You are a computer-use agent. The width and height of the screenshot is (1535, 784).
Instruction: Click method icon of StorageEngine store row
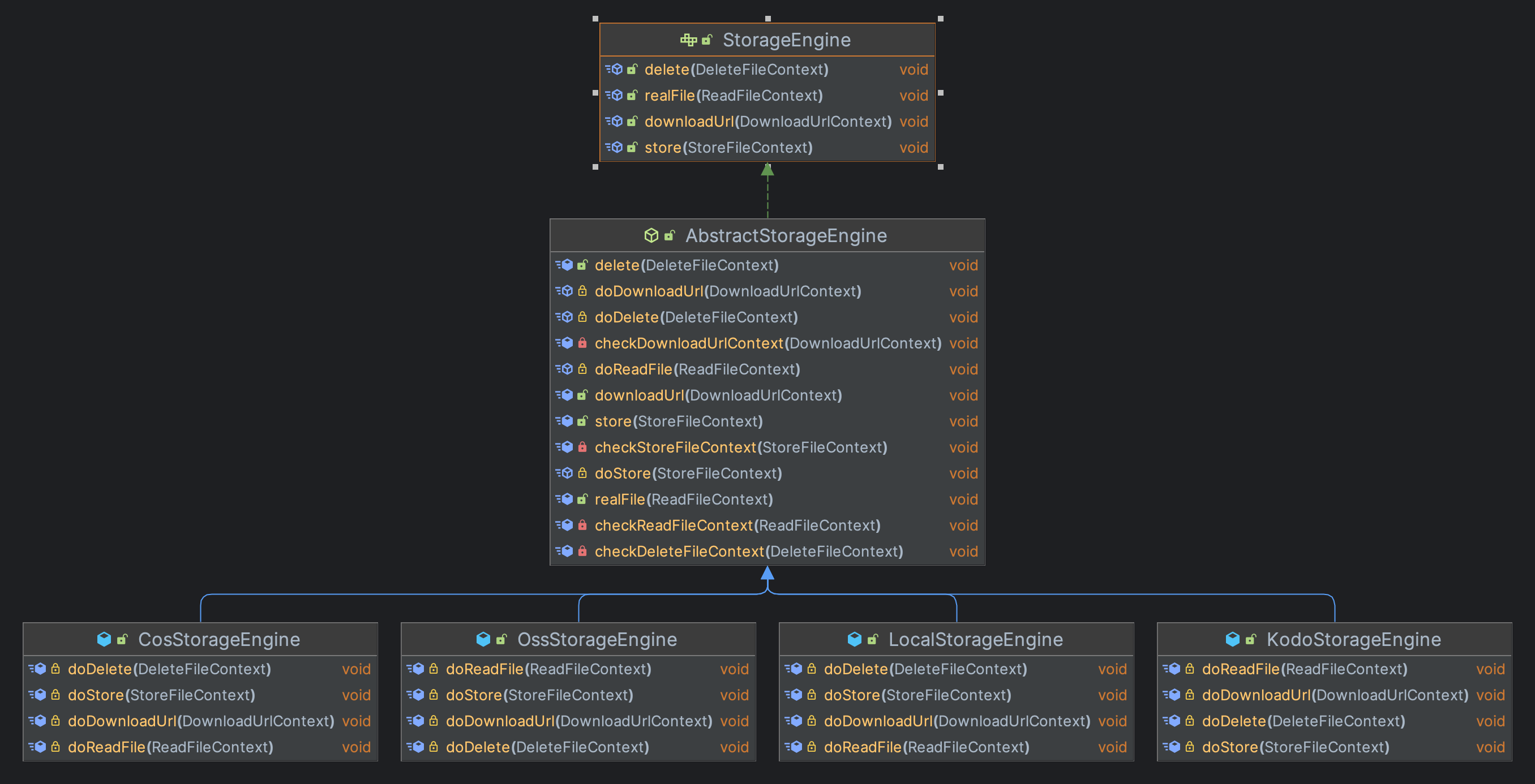(614, 148)
